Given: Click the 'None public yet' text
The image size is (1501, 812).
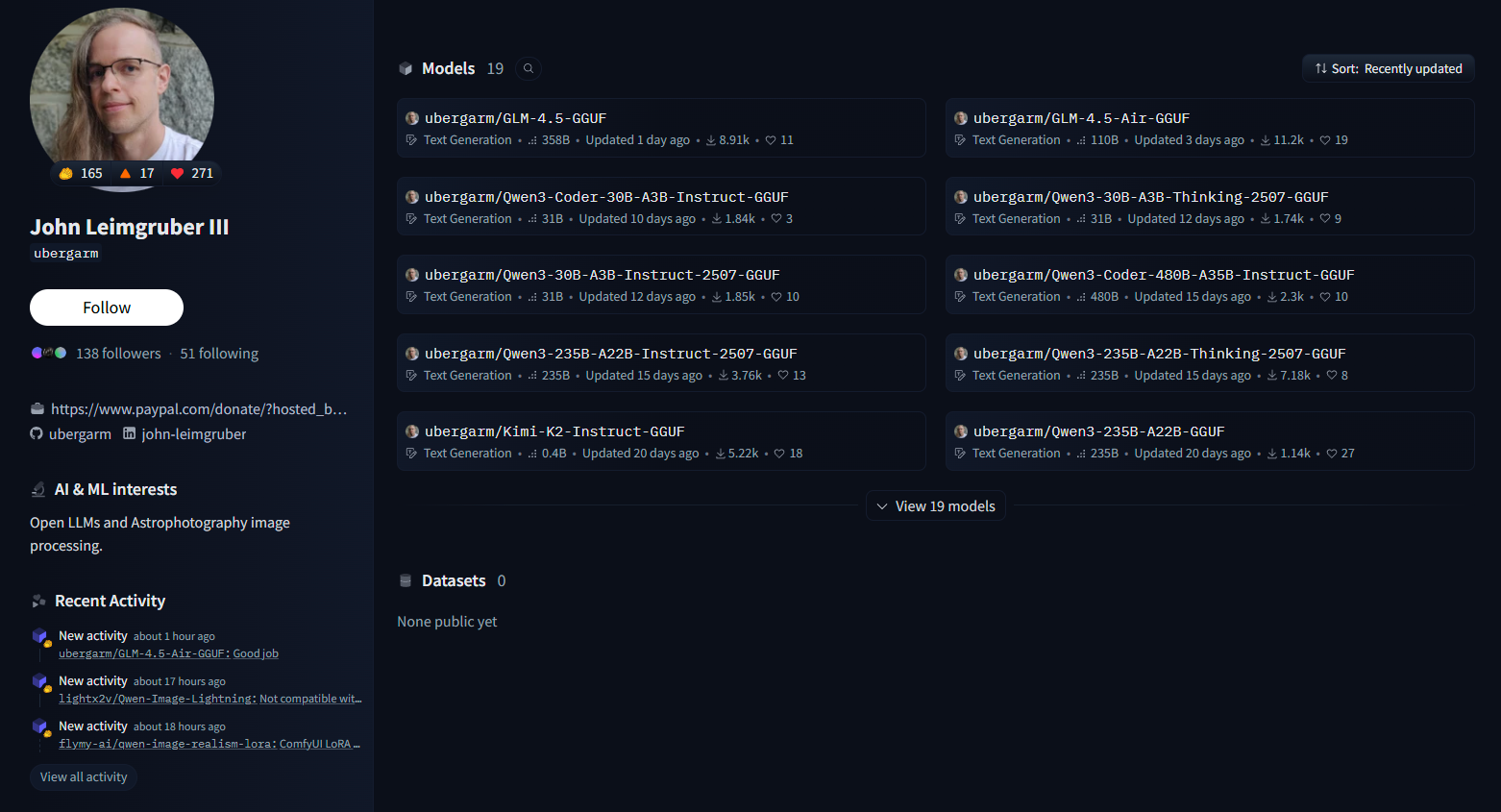Looking at the screenshot, I should pos(447,622).
